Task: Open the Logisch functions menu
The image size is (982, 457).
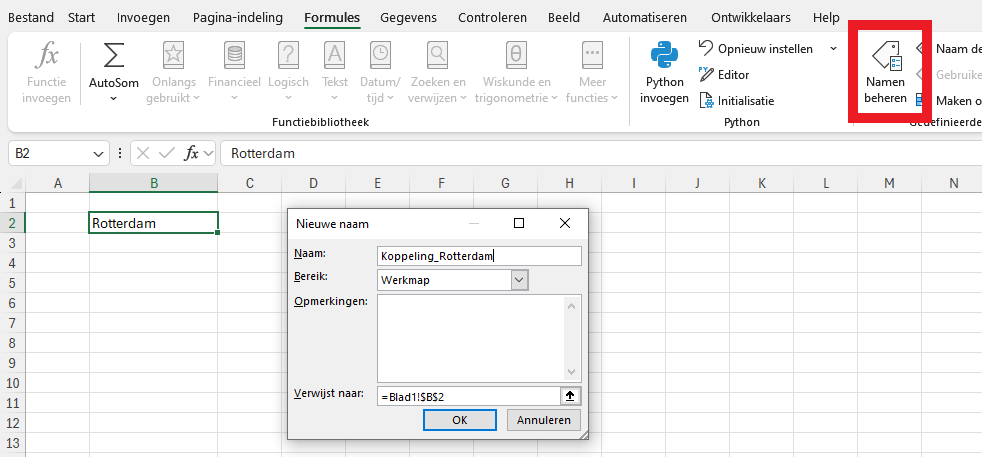Action: coord(288,74)
